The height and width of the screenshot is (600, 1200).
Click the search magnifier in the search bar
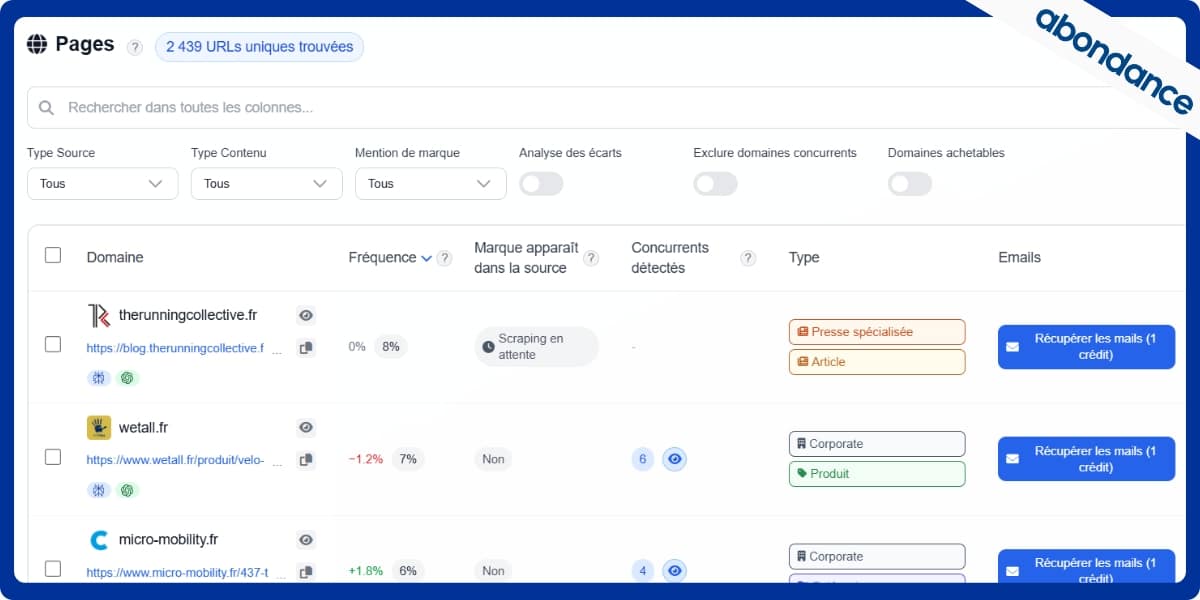pos(46,107)
